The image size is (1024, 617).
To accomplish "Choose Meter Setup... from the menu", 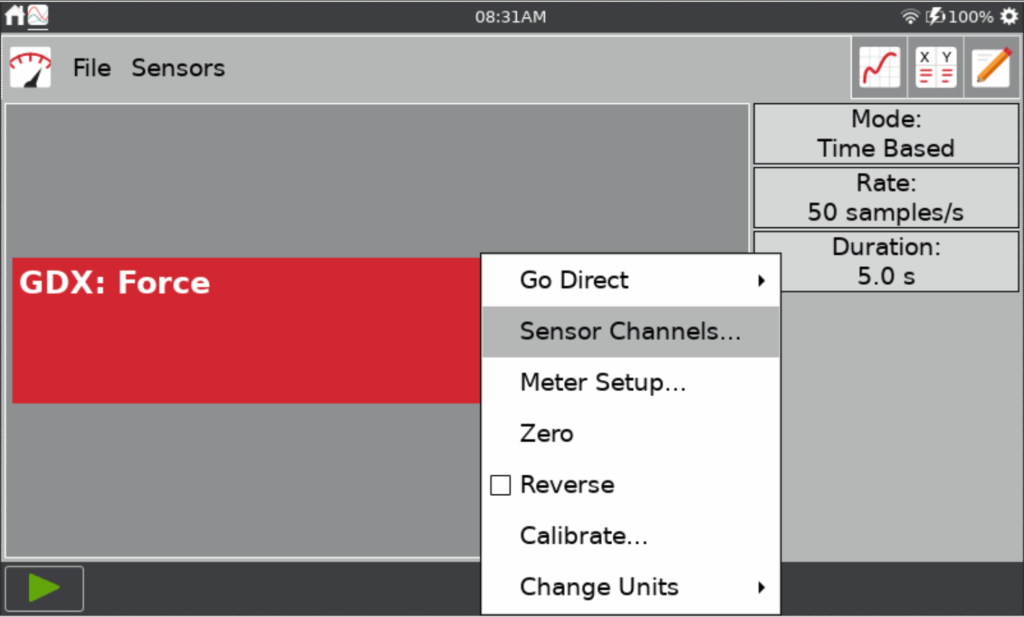I will point(630,383).
